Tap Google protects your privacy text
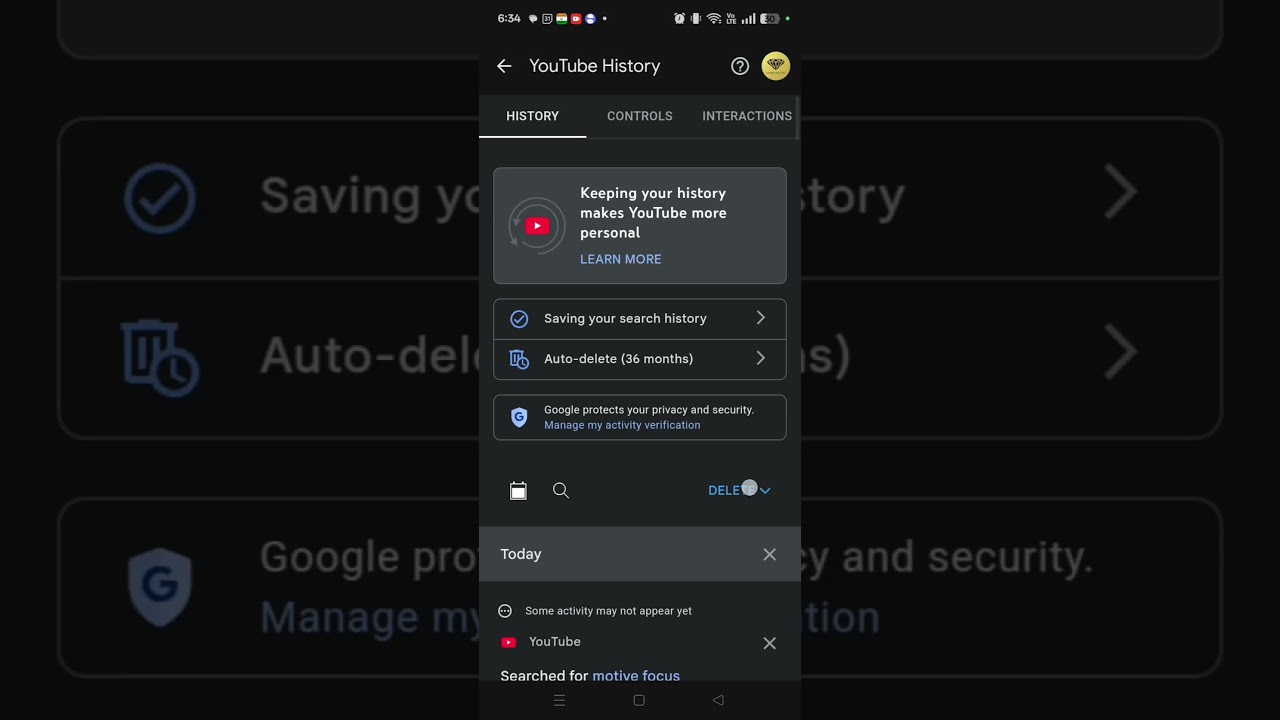1280x720 pixels. (x=649, y=410)
